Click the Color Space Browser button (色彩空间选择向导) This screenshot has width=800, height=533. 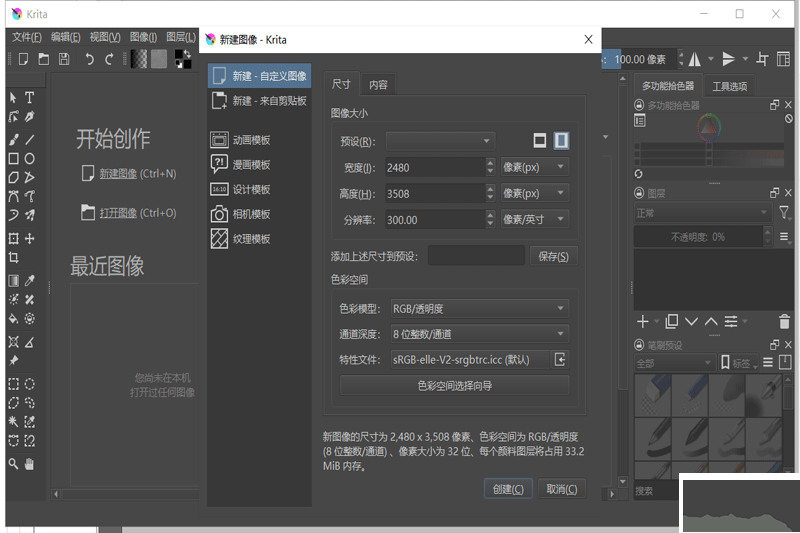pos(454,385)
